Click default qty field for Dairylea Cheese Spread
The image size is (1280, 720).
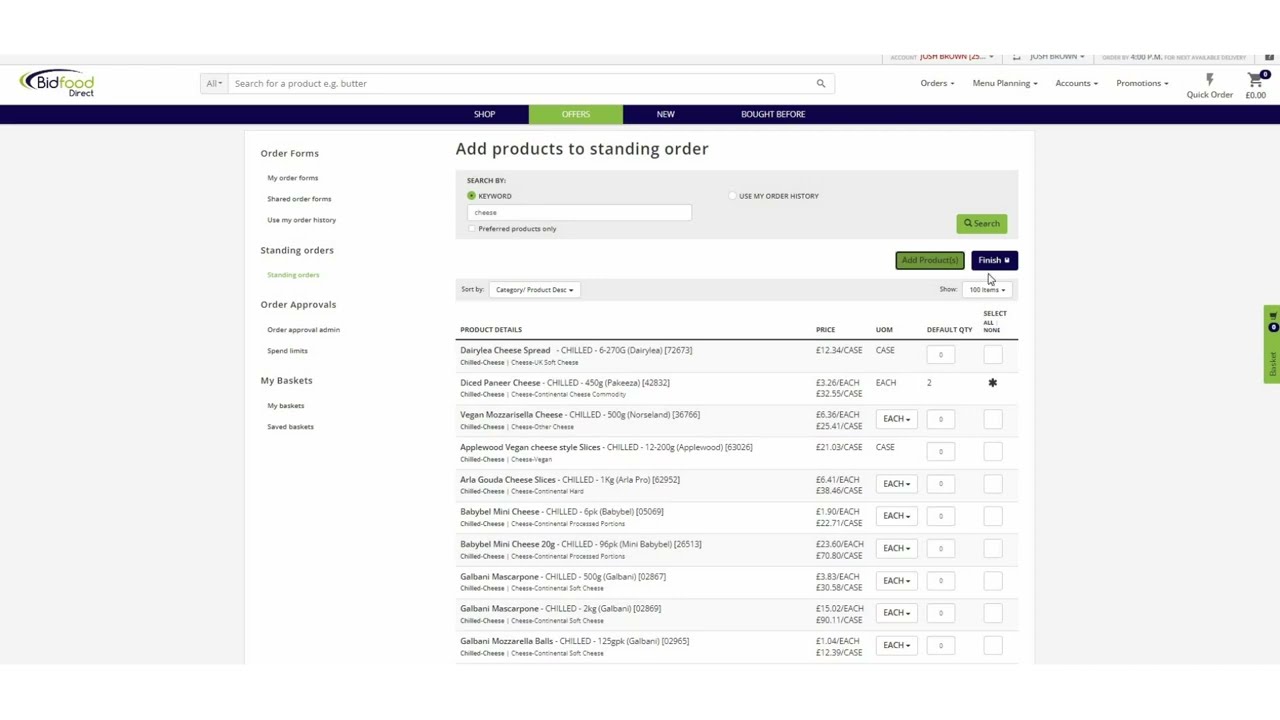pos(940,355)
